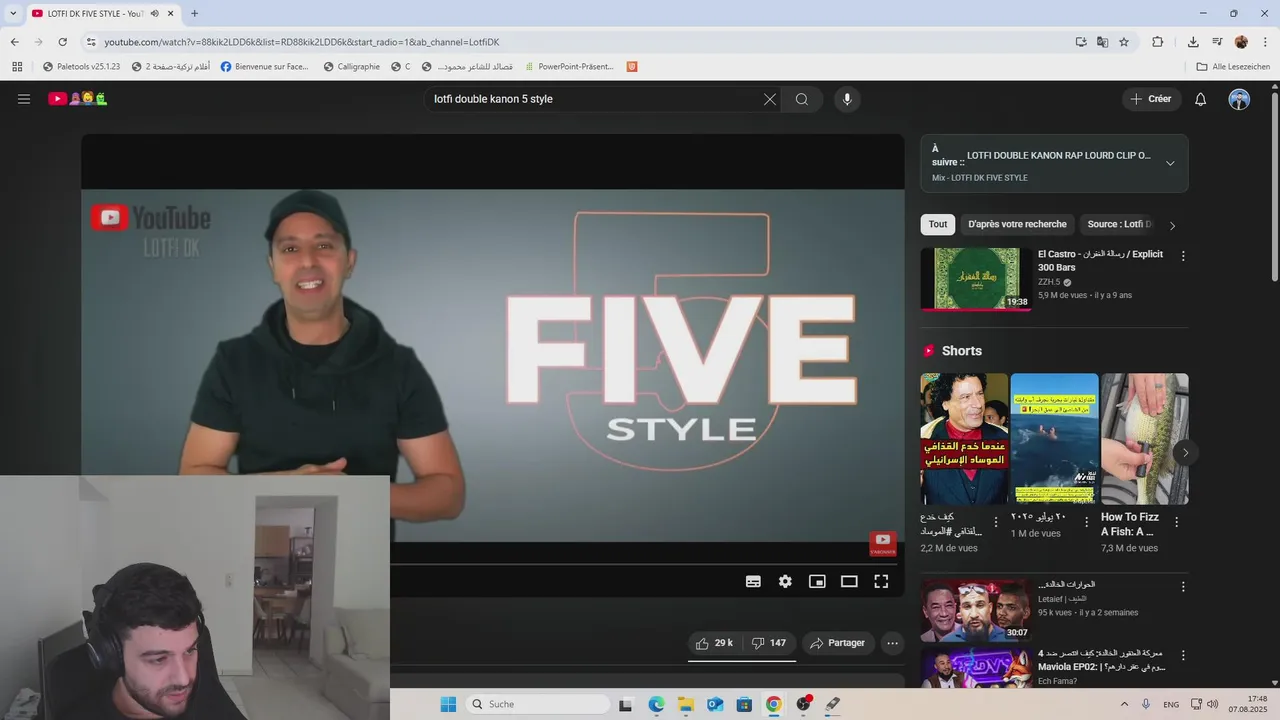1280x720 pixels.
Task: Bookmark this page with the star
Action: click(1124, 42)
